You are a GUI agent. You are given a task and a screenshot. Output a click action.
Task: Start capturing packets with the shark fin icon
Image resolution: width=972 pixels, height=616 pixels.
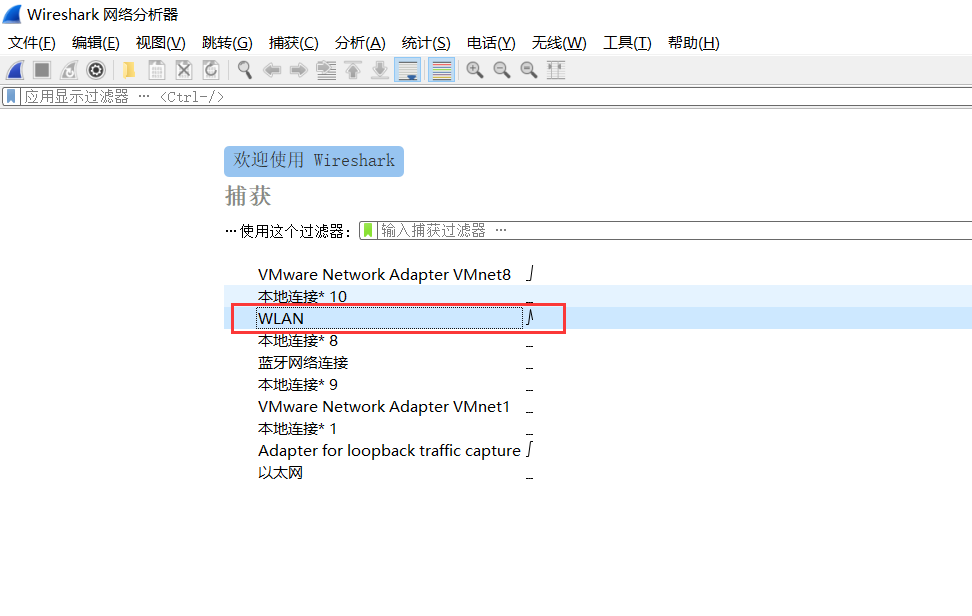(14, 69)
